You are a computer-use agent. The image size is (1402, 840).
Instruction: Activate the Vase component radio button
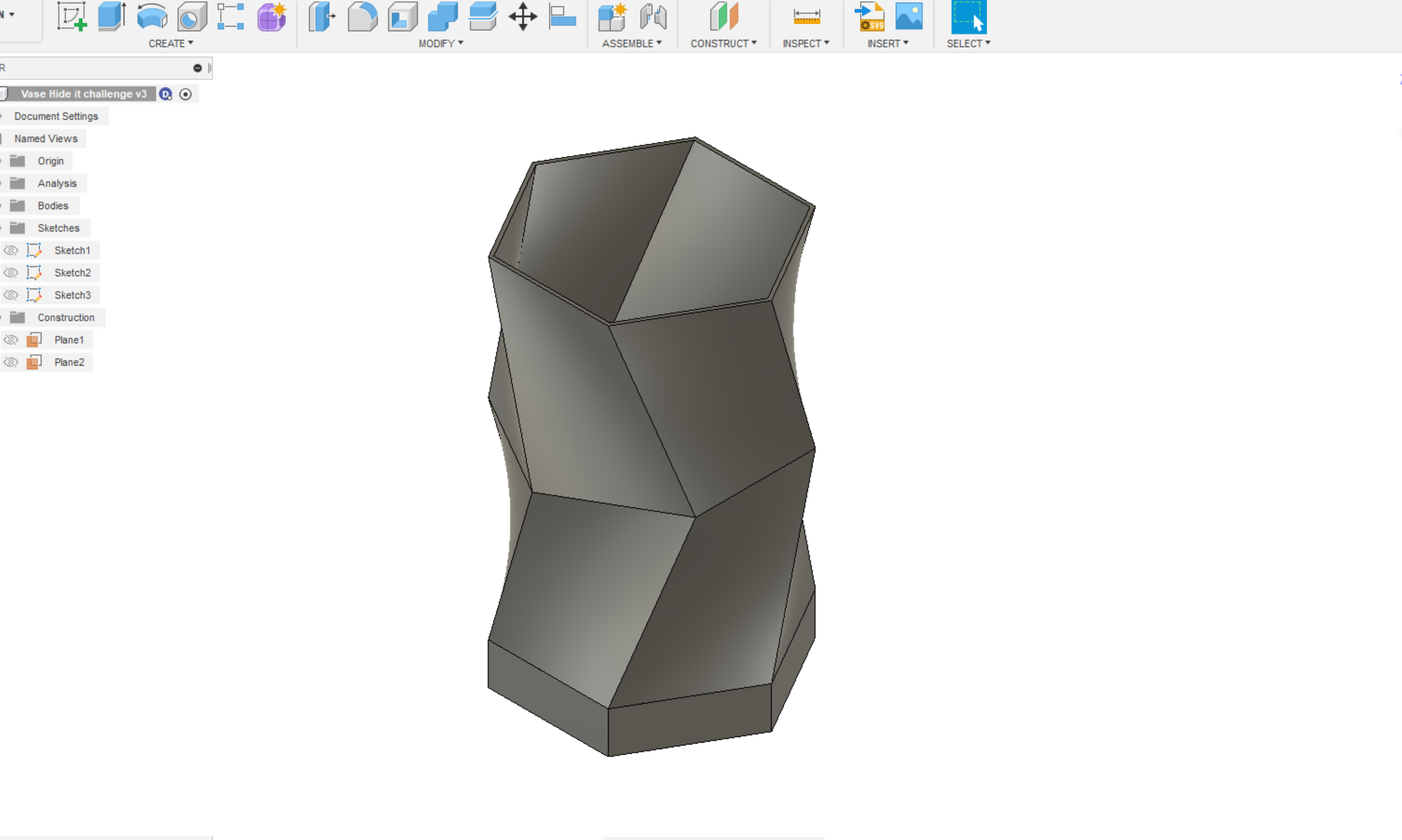pyautogui.click(x=185, y=94)
